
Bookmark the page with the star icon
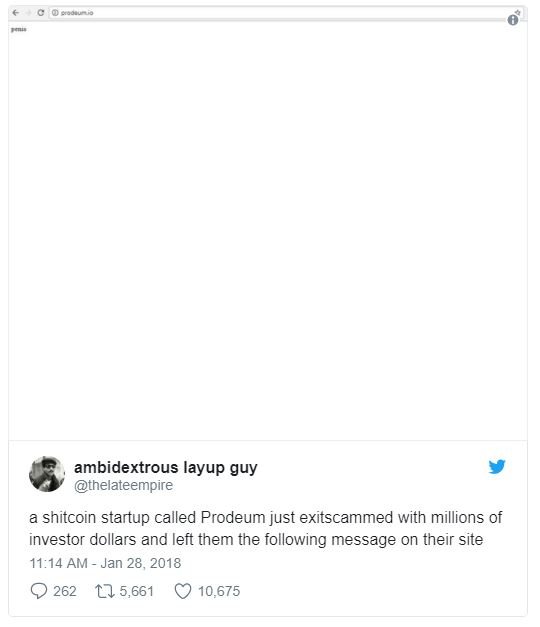point(518,12)
